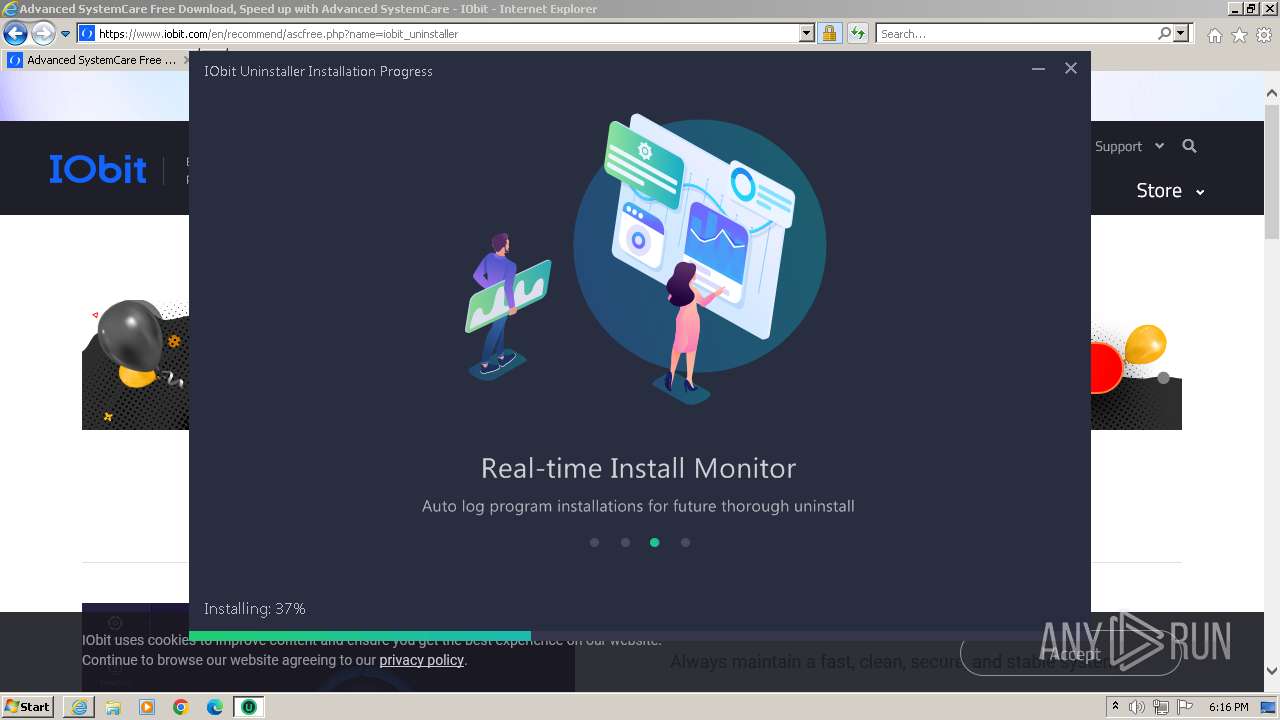Select the Advanced SystemCare Free tab
The image size is (1280, 720).
click(x=95, y=60)
